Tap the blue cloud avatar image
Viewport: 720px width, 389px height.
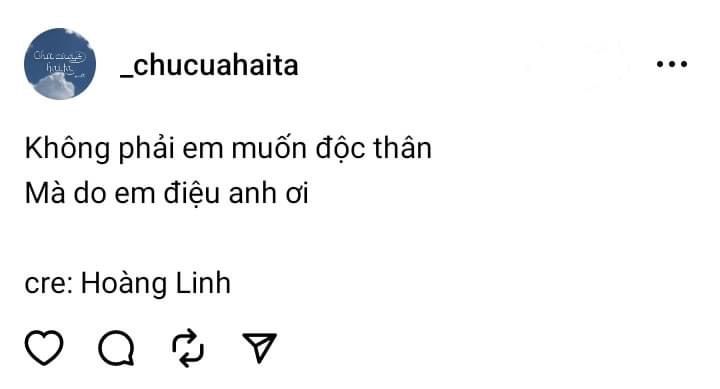click(x=60, y=64)
